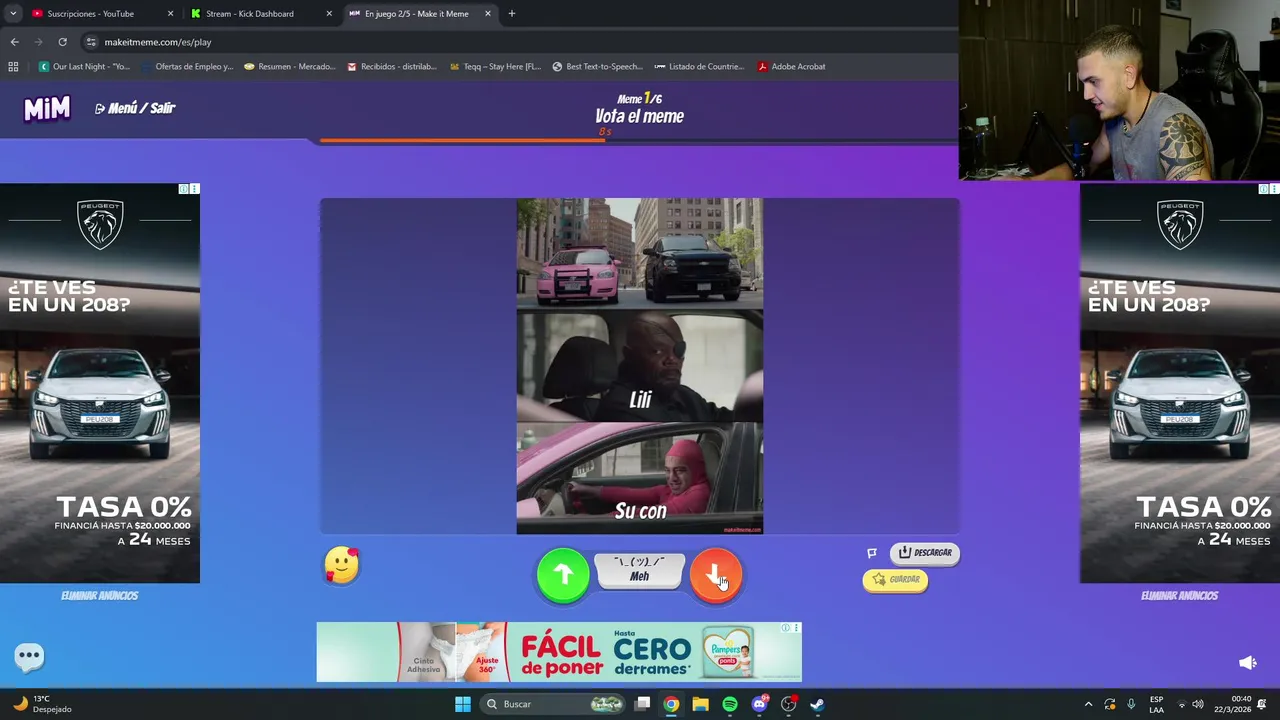Mute sound with speaker icon
This screenshot has width=1280, height=720.
pos(1247,663)
